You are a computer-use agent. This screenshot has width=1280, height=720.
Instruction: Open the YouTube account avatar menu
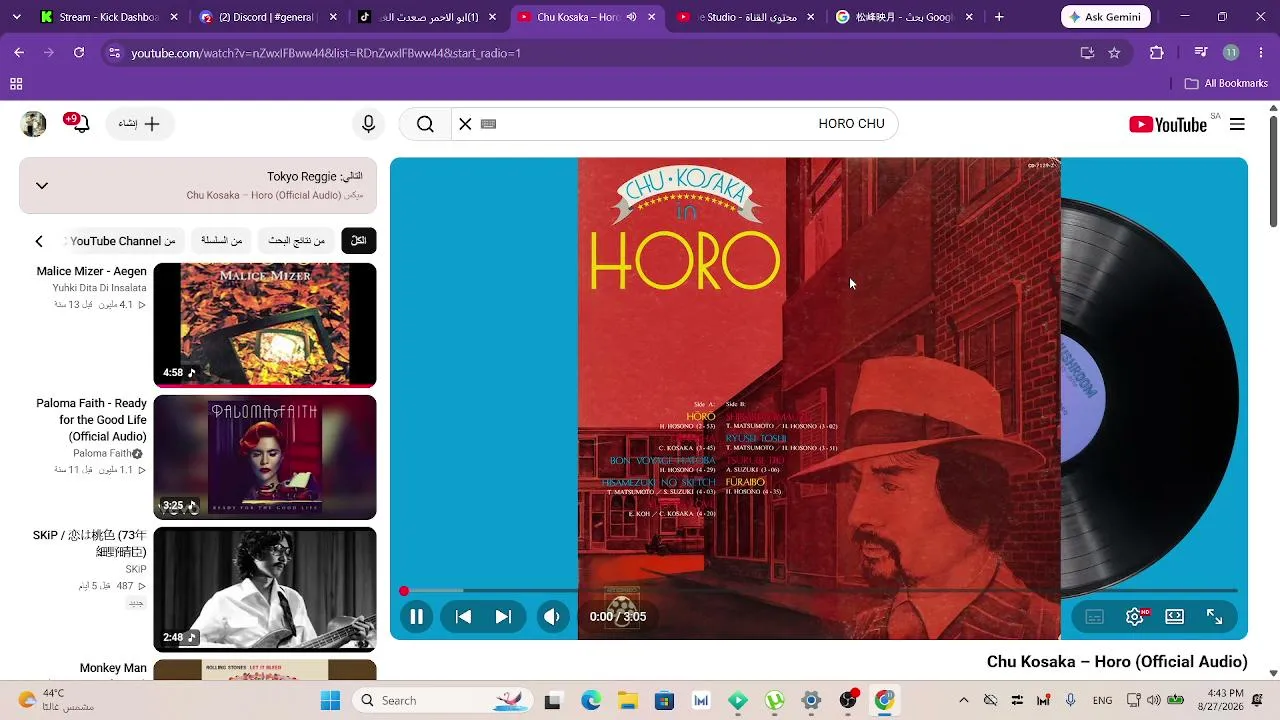click(x=34, y=124)
